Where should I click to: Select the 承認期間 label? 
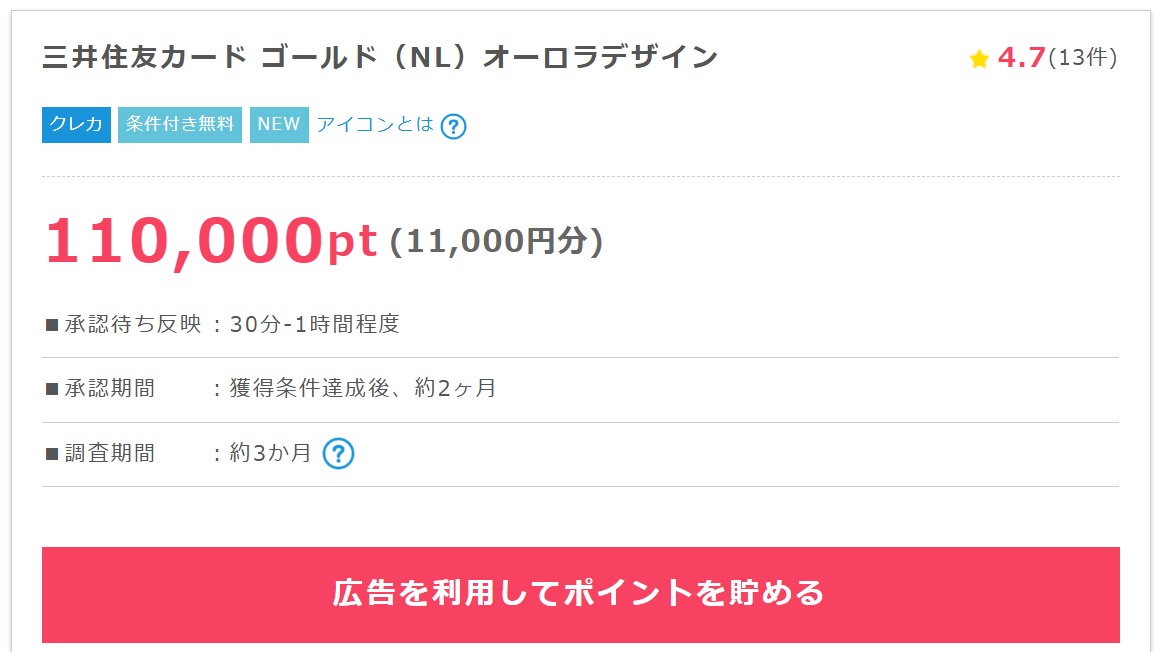tap(110, 388)
